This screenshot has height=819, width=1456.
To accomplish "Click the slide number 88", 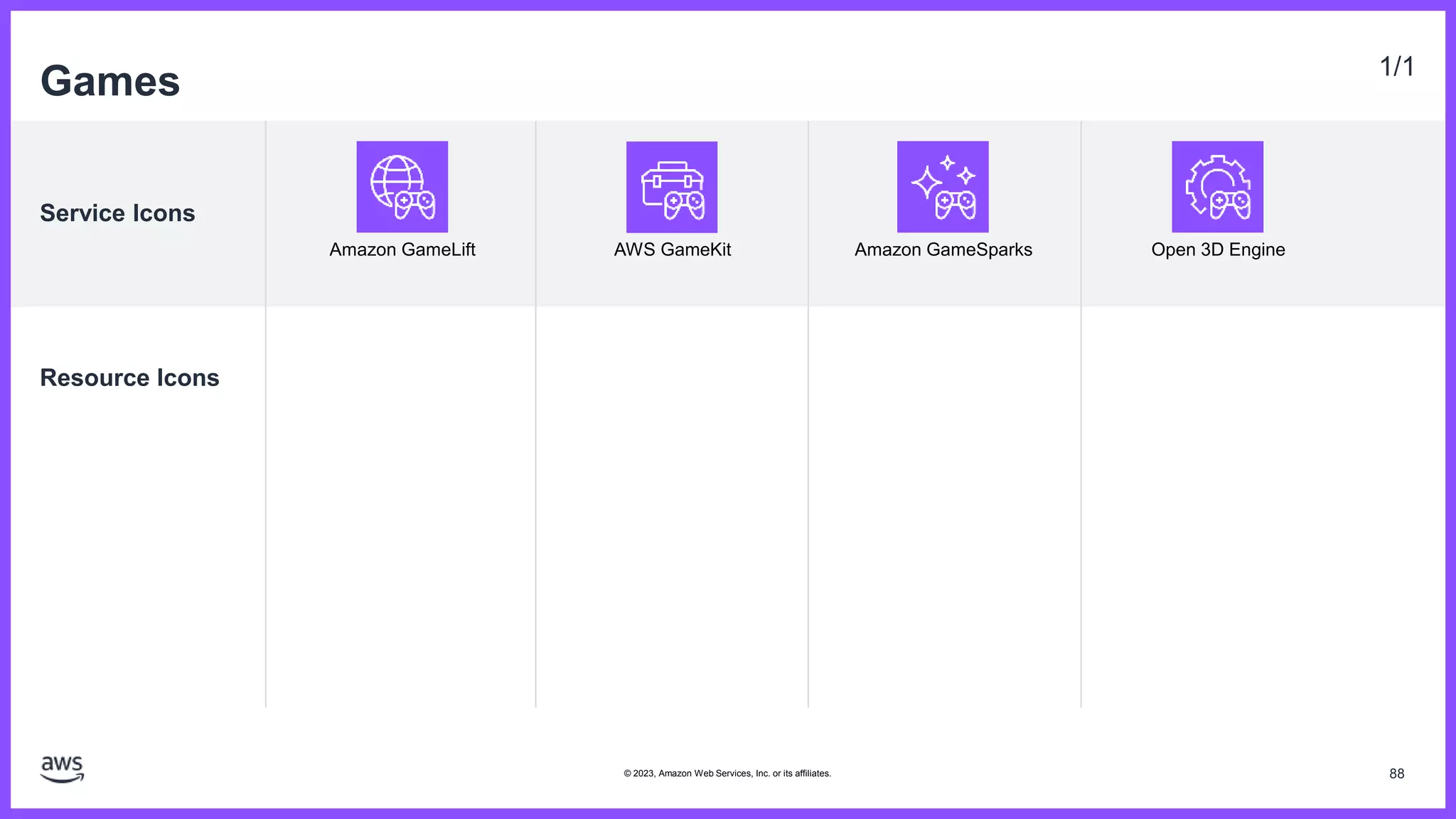I will (1397, 773).
